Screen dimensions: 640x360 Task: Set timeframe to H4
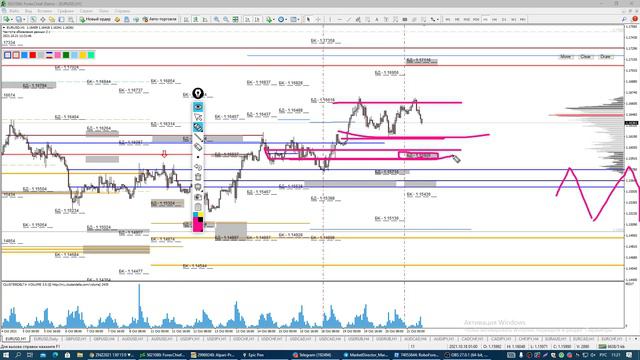point(495,19)
